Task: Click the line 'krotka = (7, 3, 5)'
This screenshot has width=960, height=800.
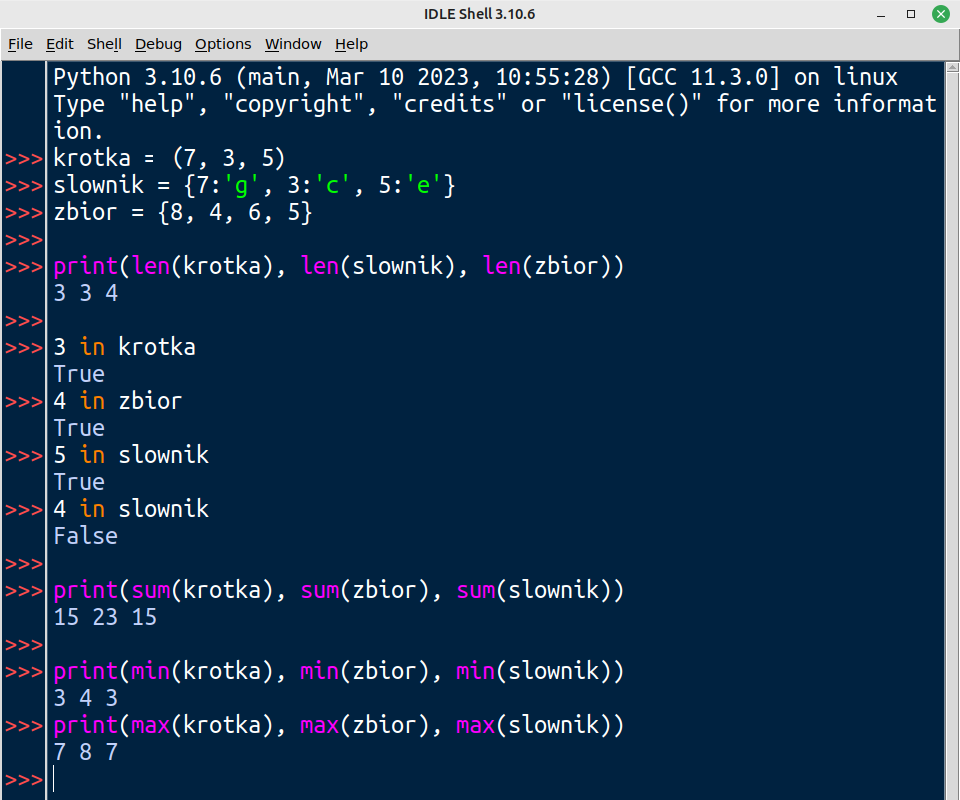Action: (x=170, y=158)
